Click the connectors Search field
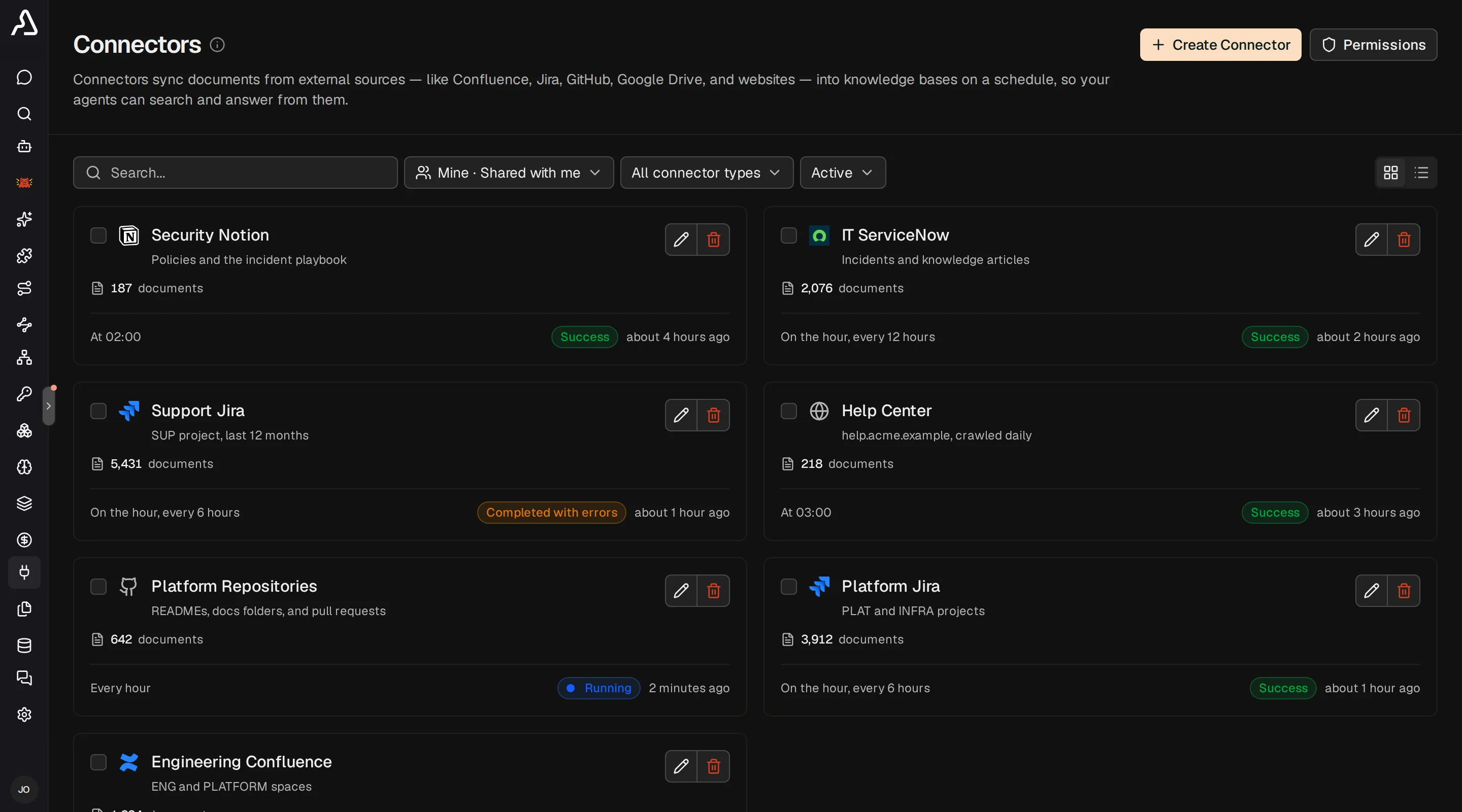 click(235, 173)
